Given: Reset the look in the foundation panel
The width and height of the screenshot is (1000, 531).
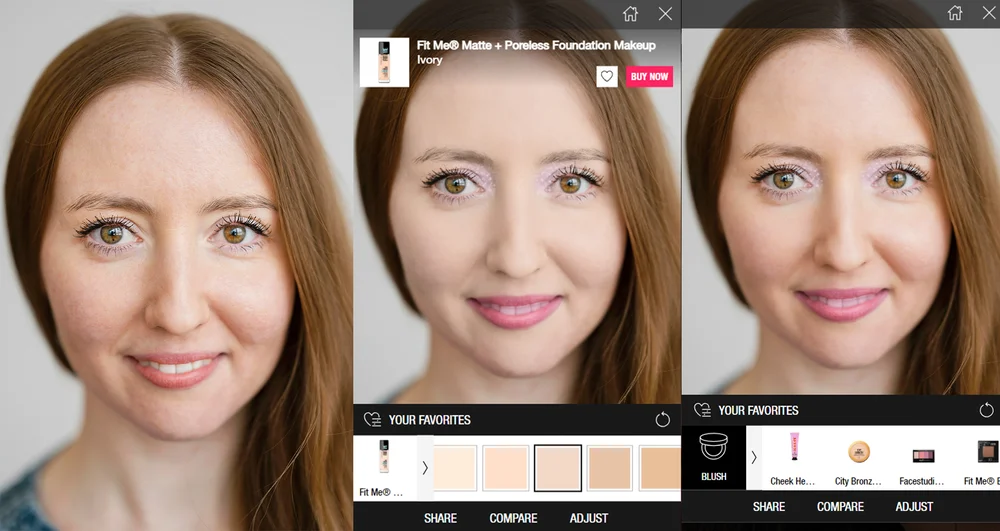Looking at the screenshot, I should [663, 419].
